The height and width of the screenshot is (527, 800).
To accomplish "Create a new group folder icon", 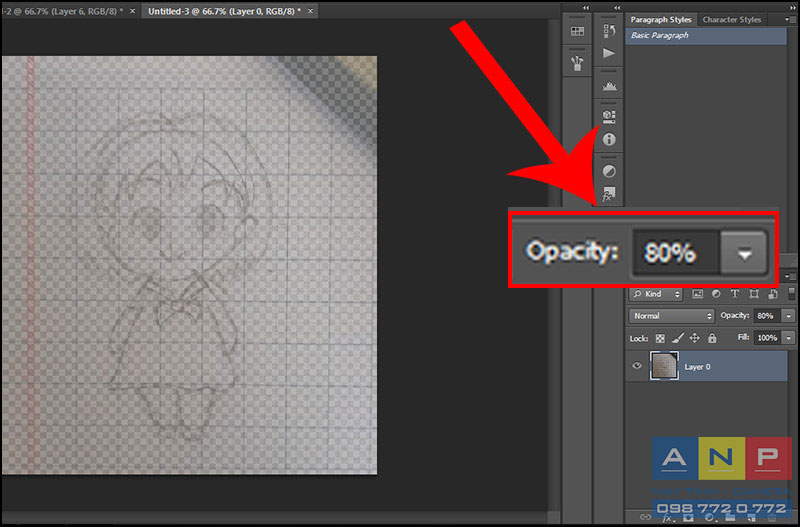I will 731,517.
